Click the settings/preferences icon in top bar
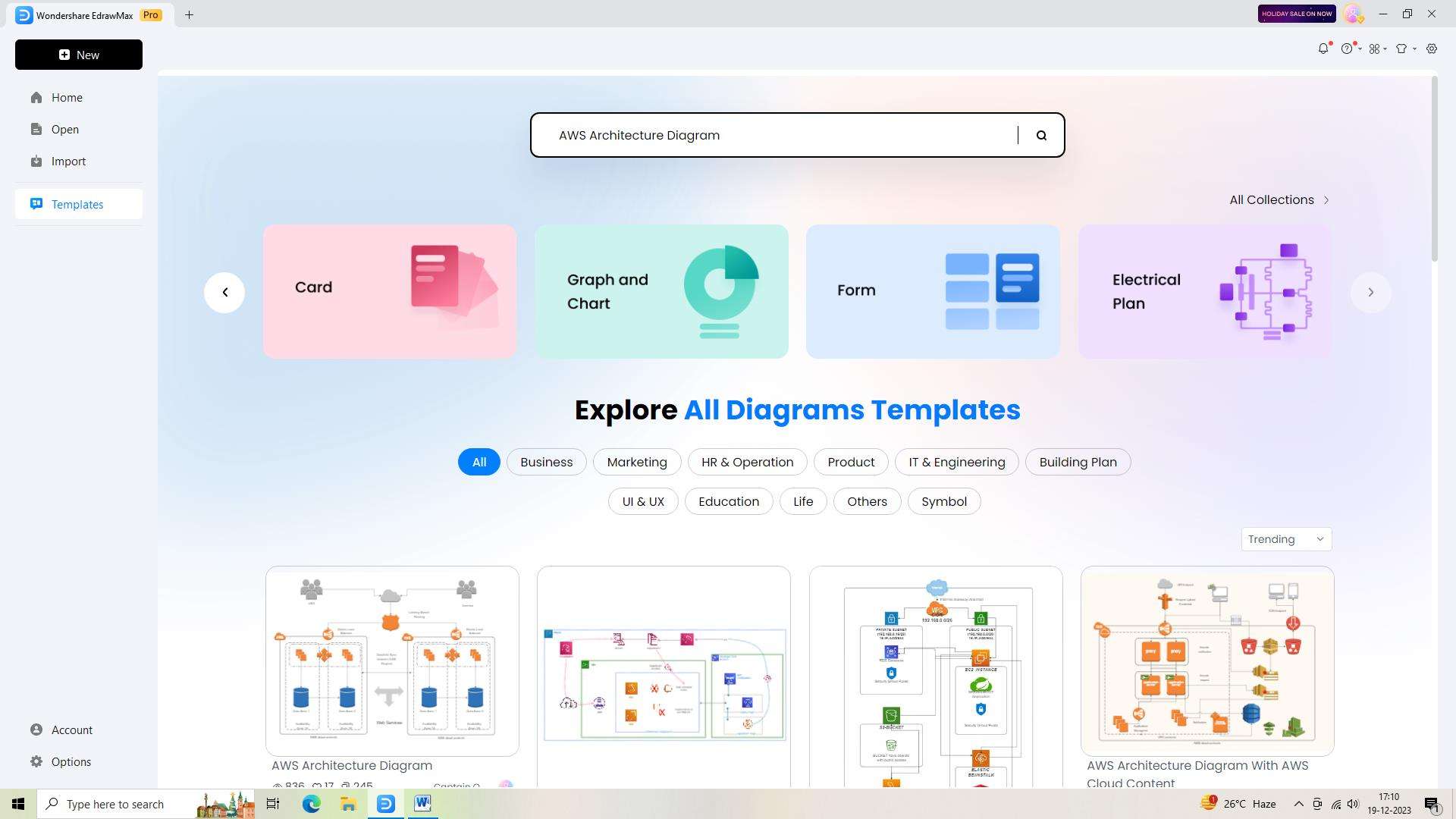1456x819 pixels. [x=1432, y=48]
